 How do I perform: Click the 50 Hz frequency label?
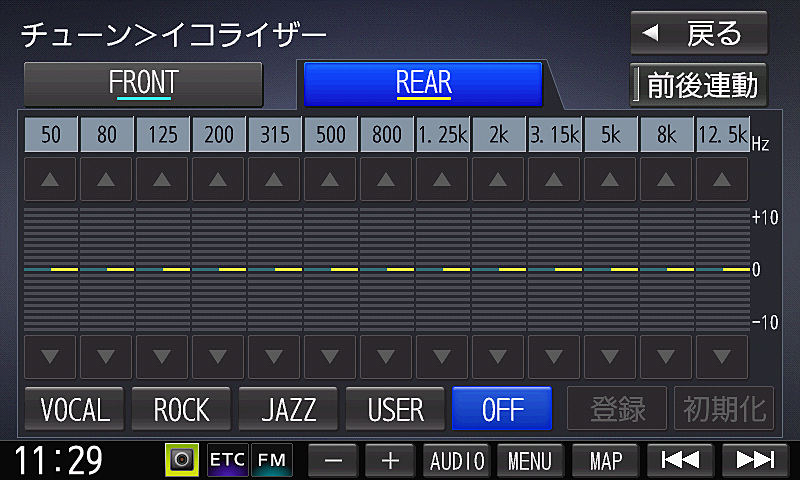pos(51,135)
